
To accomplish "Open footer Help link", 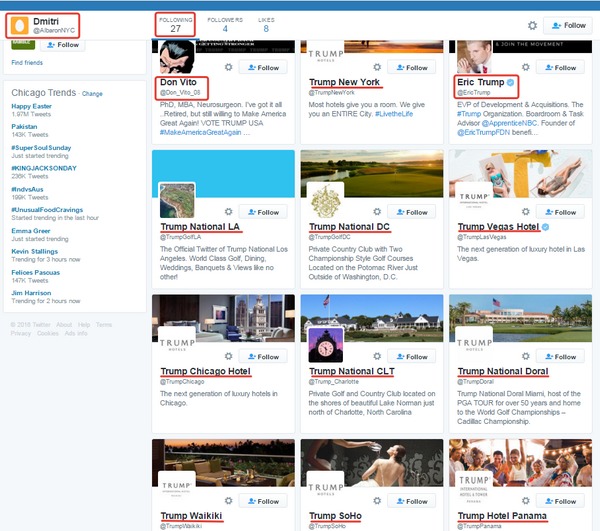I will pyautogui.click(x=84, y=325).
